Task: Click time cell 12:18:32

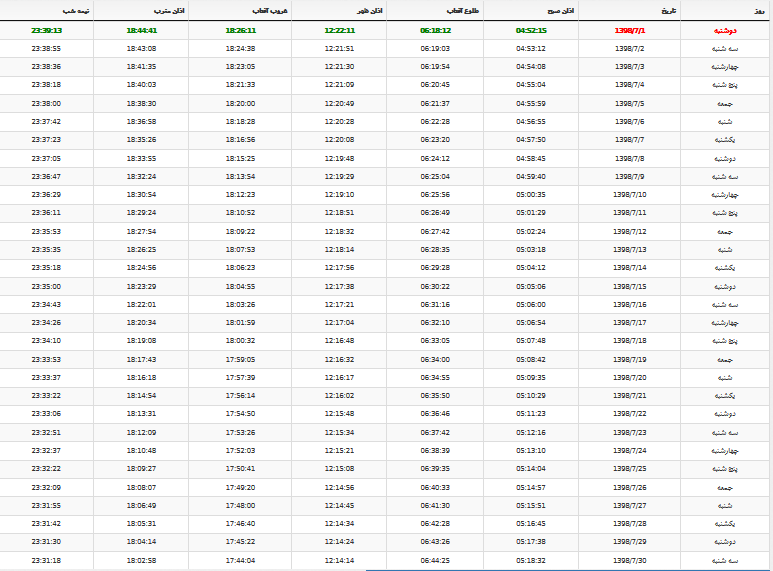Action: coord(340,231)
